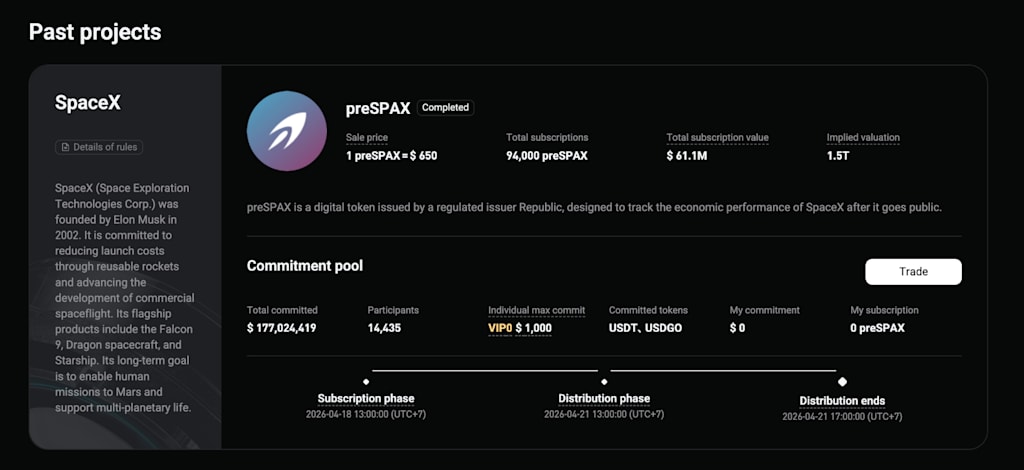1024x470 pixels.
Task: Click the Committed tokens label
Action: coord(648,311)
